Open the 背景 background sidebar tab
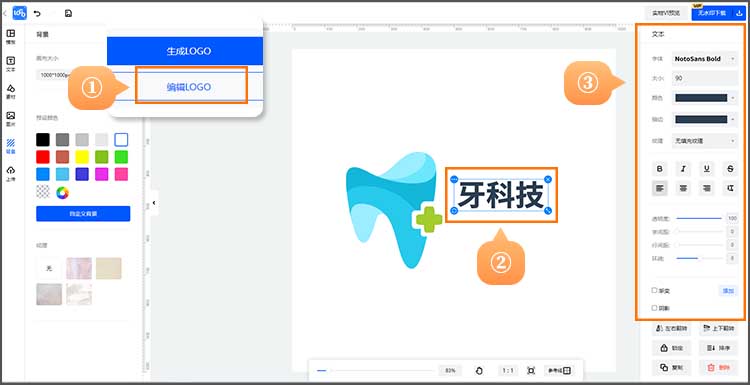This screenshot has height=385, width=750. [x=11, y=146]
